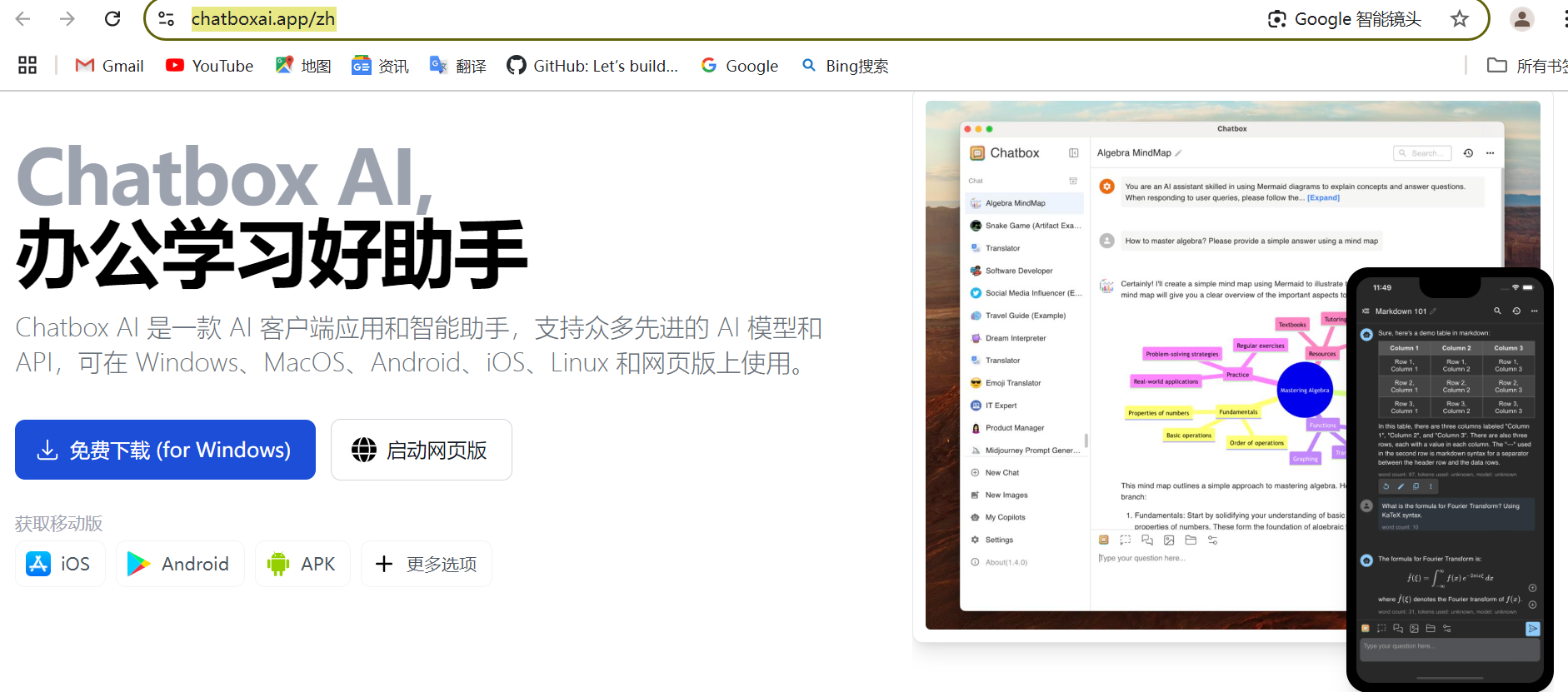Select Travel Guide (Example) chat
This screenshot has height=692, width=1568.
tap(1025, 316)
